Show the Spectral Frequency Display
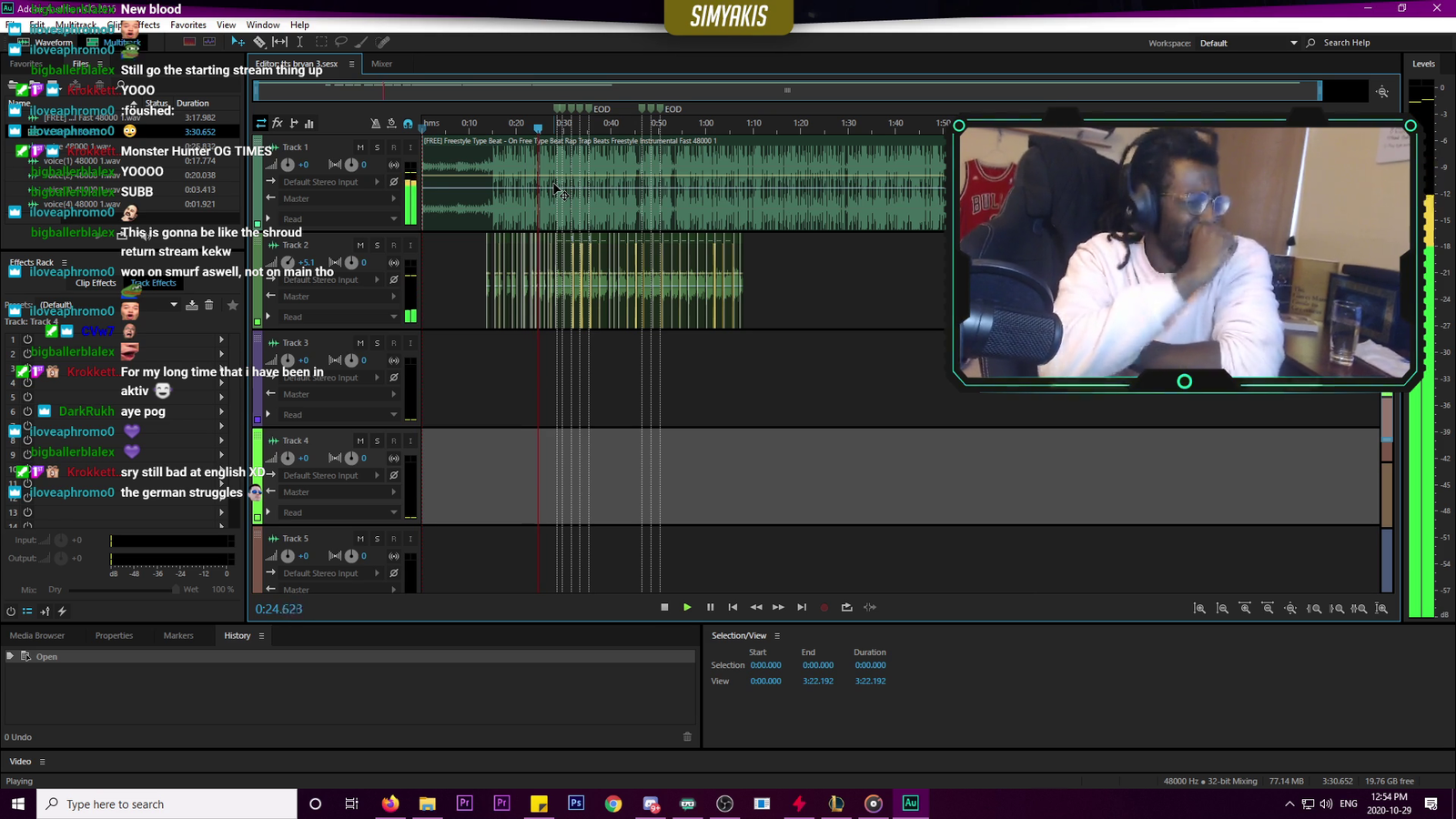 189,42
